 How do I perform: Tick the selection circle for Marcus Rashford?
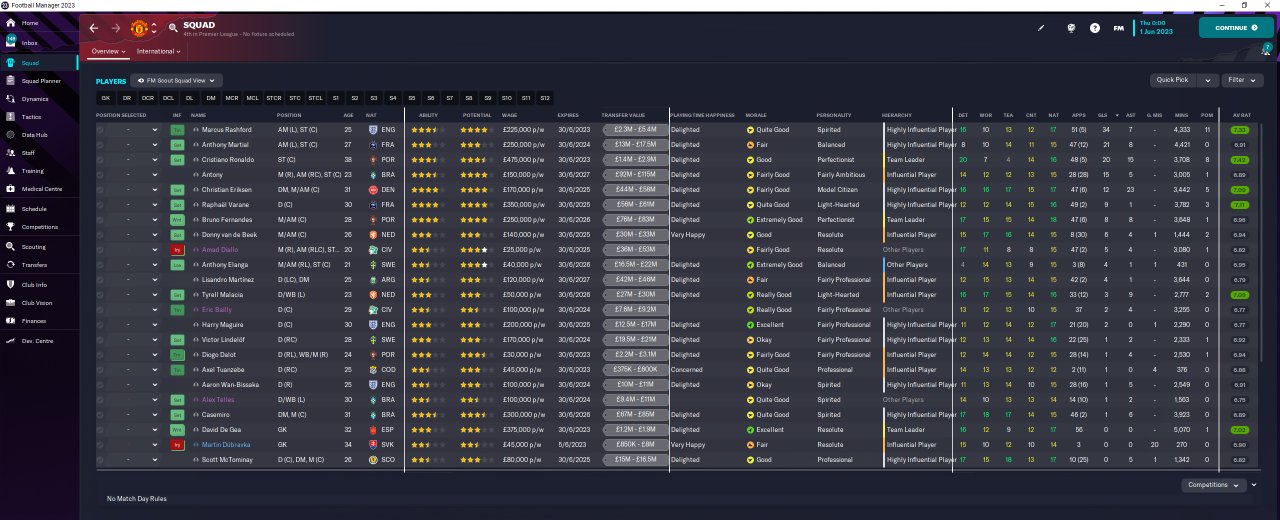[x=100, y=130]
